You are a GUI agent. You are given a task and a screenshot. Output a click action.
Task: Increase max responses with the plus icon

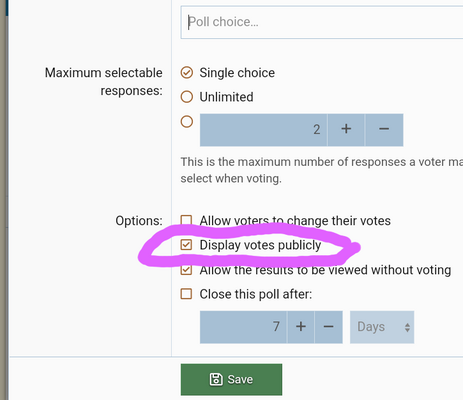[346, 130]
